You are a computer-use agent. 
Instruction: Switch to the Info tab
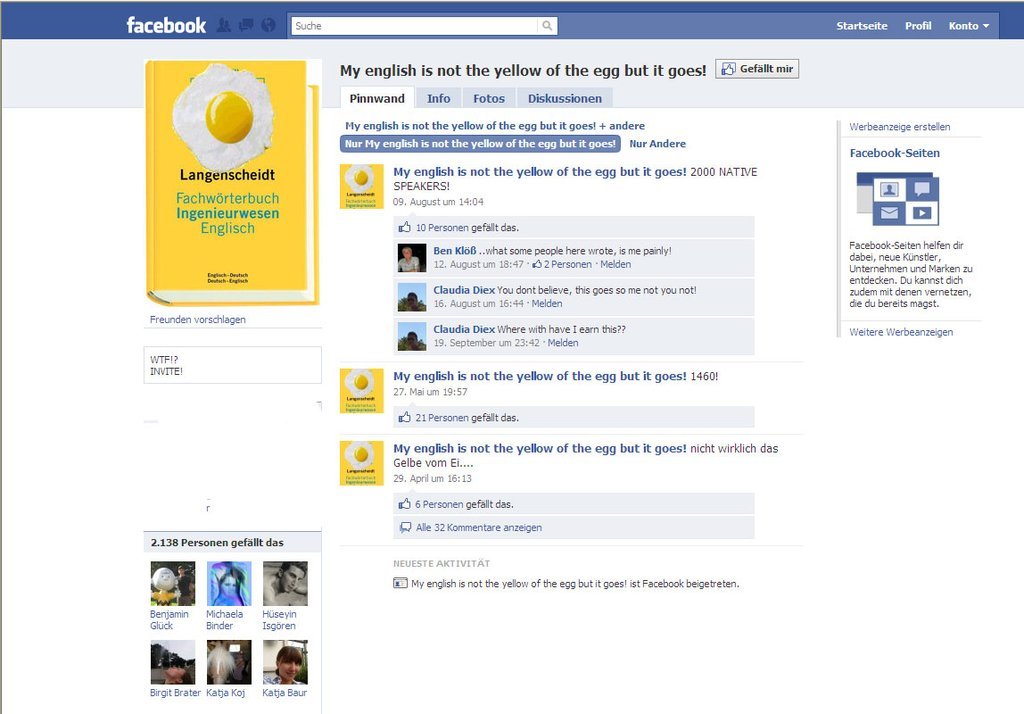438,99
